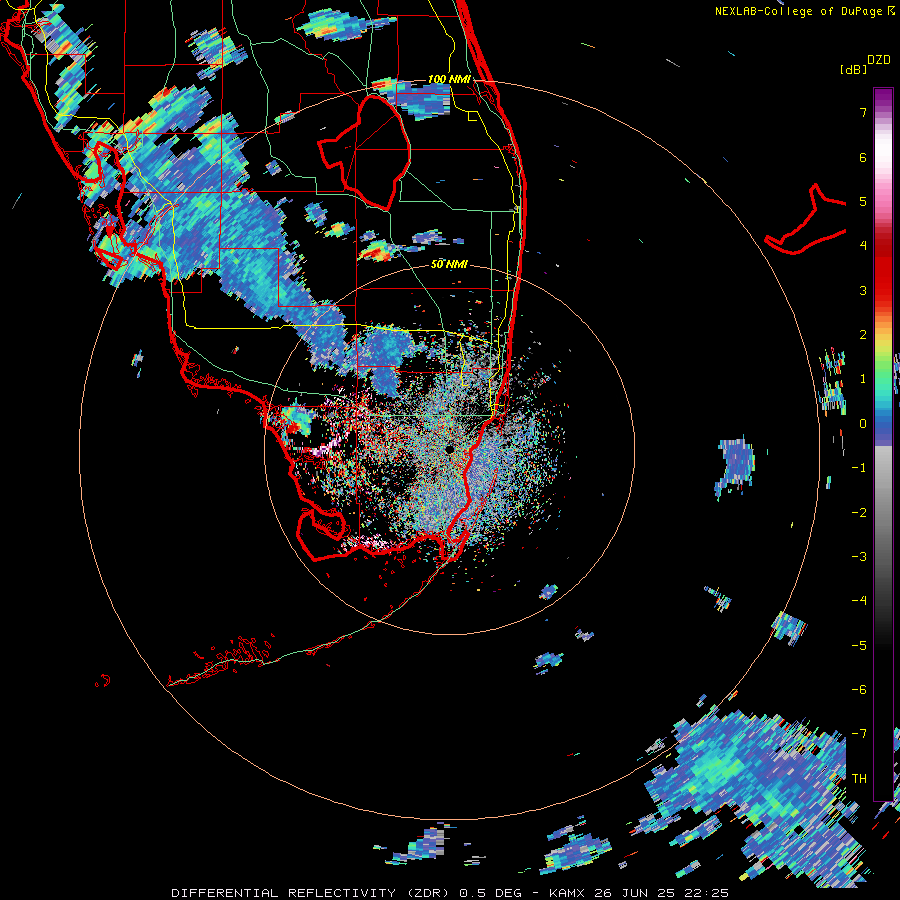Click the 0 value on the color scale
Image resolution: width=900 pixels, height=900 pixels.
point(863,424)
